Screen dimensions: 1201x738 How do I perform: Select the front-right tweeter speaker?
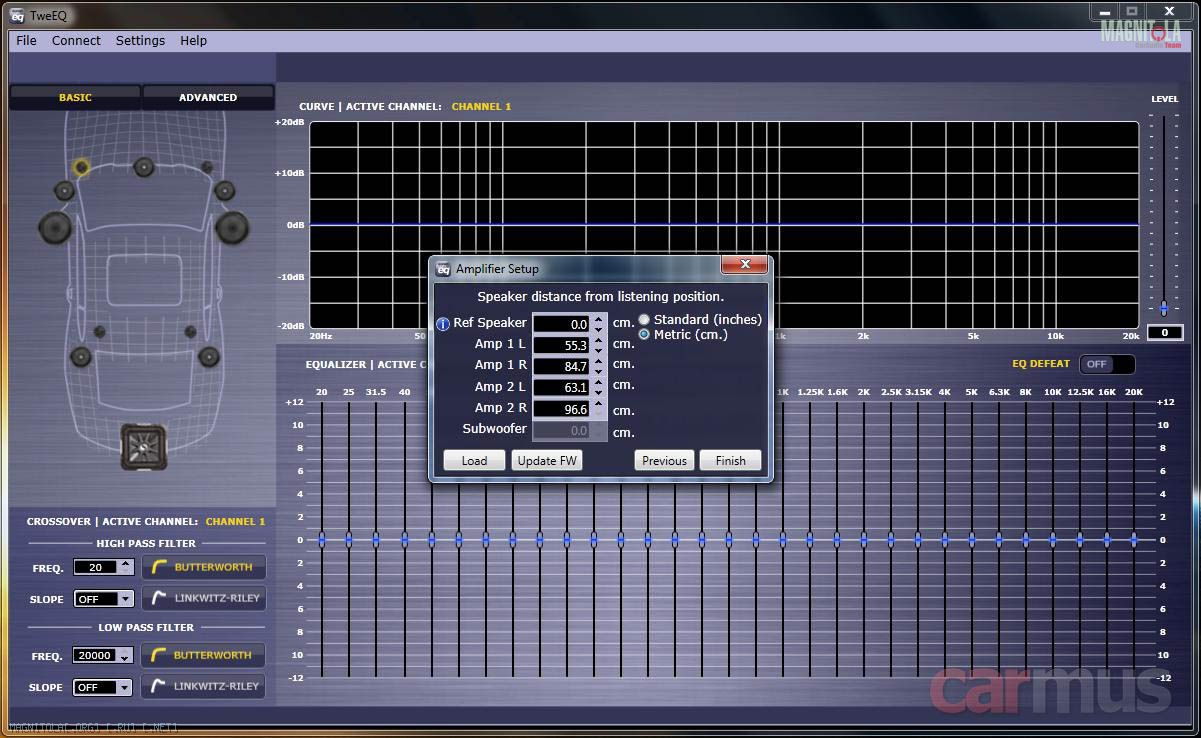tap(206, 167)
